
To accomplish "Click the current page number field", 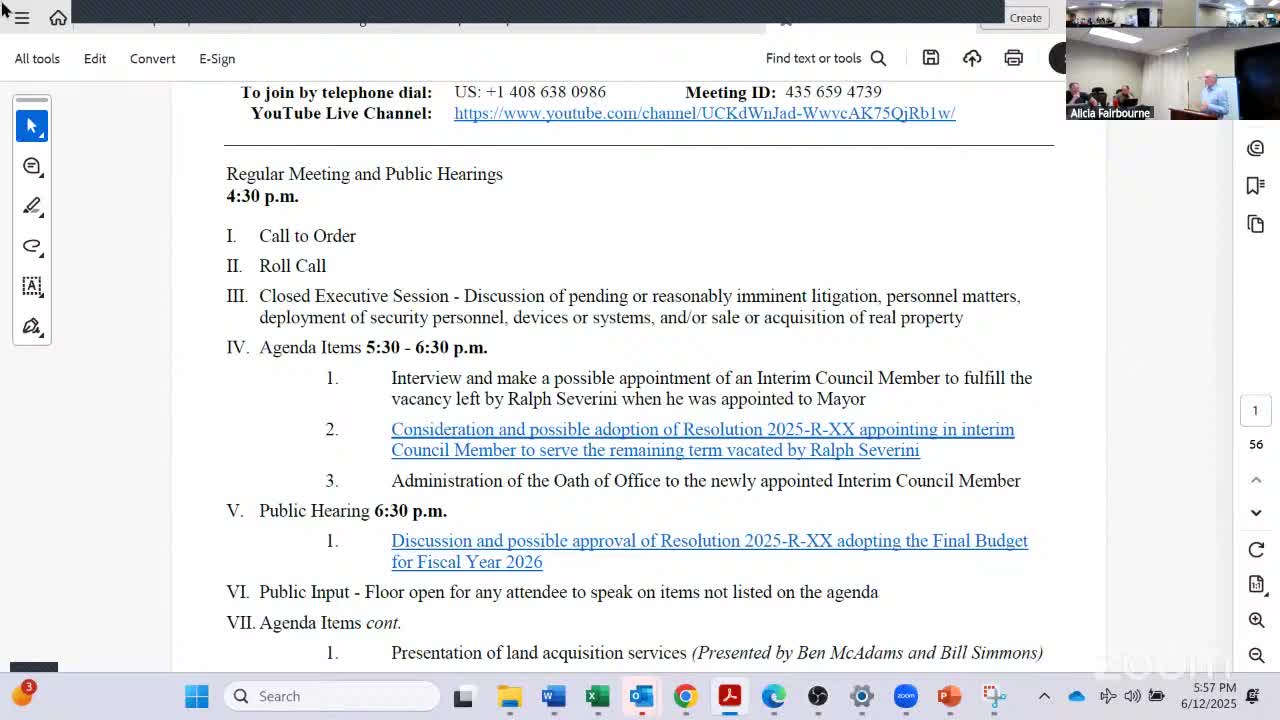I will click(x=1256, y=410).
